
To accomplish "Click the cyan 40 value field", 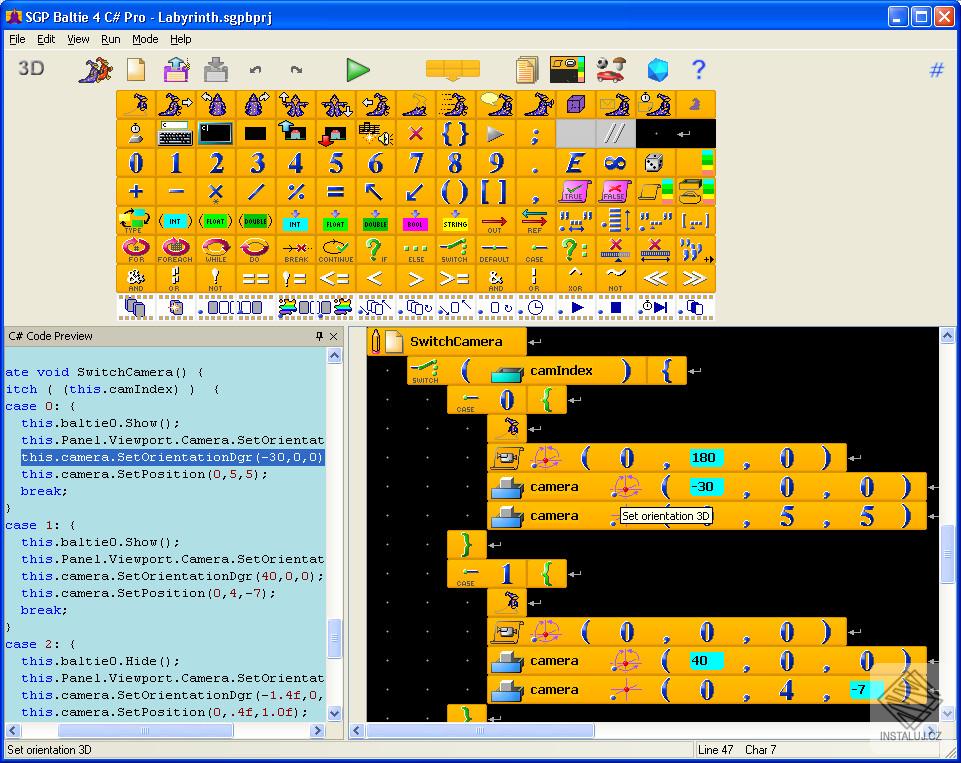I will (705, 661).
